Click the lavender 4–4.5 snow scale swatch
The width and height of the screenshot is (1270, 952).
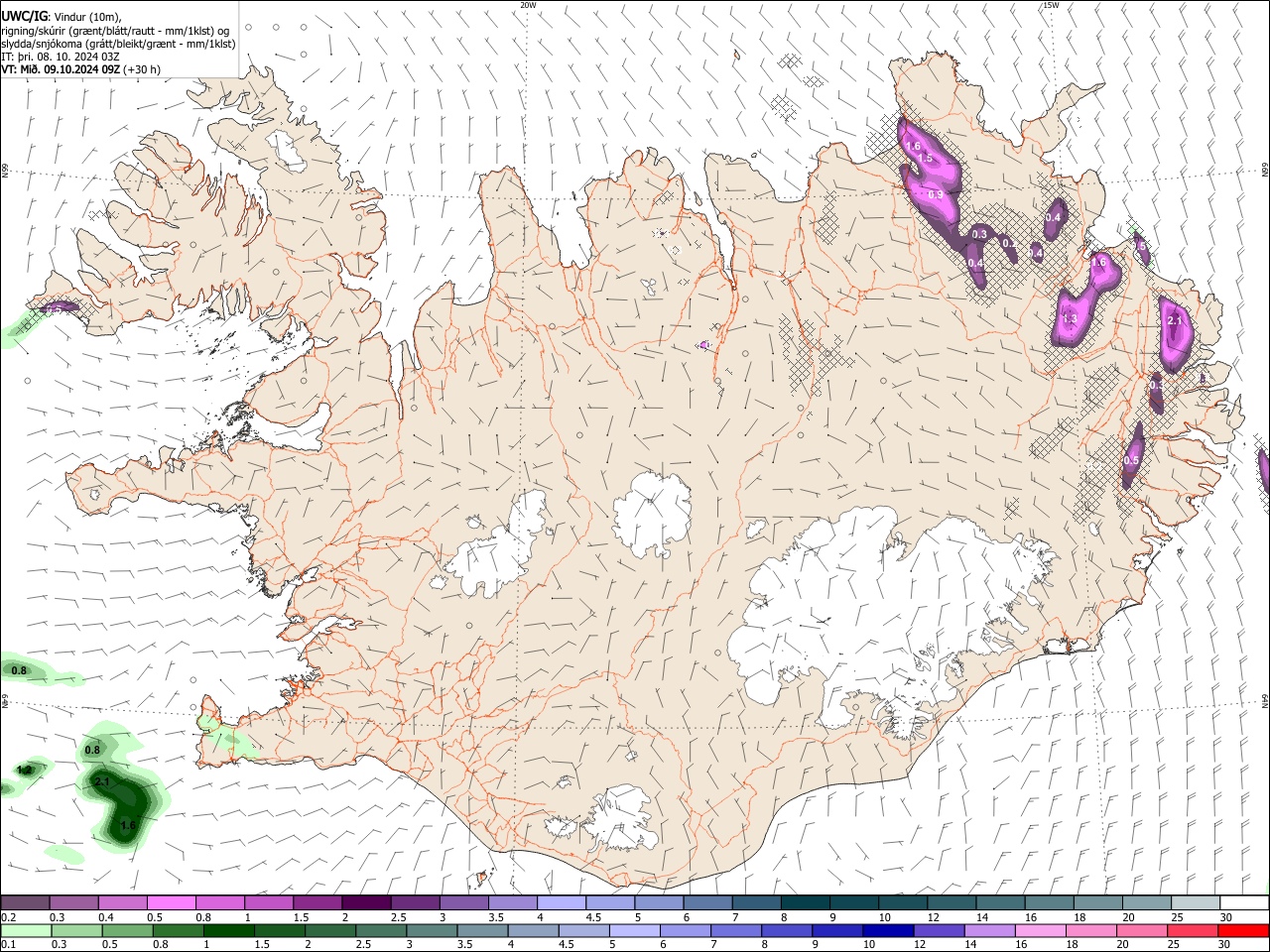pyautogui.click(x=561, y=902)
